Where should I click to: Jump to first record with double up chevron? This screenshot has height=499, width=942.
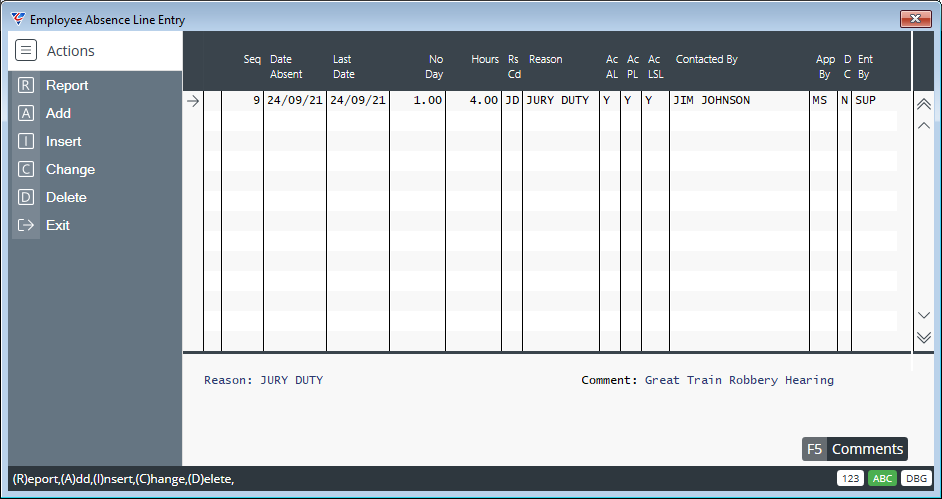(x=924, y=104)
